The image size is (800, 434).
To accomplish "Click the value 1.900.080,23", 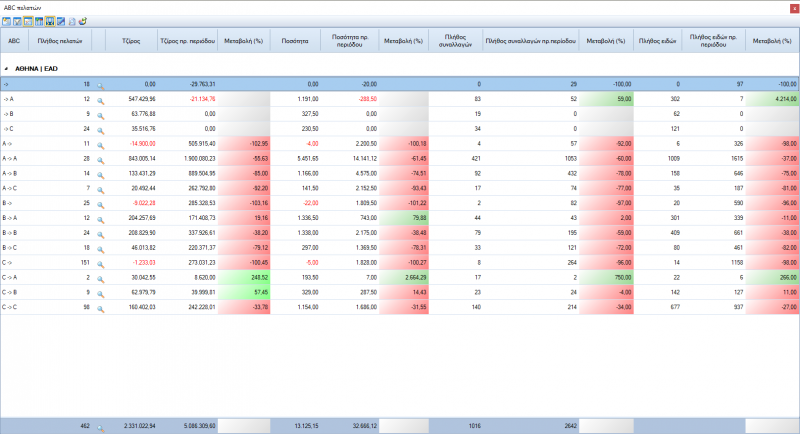I will pyautogui.click(x=199, y=159).
